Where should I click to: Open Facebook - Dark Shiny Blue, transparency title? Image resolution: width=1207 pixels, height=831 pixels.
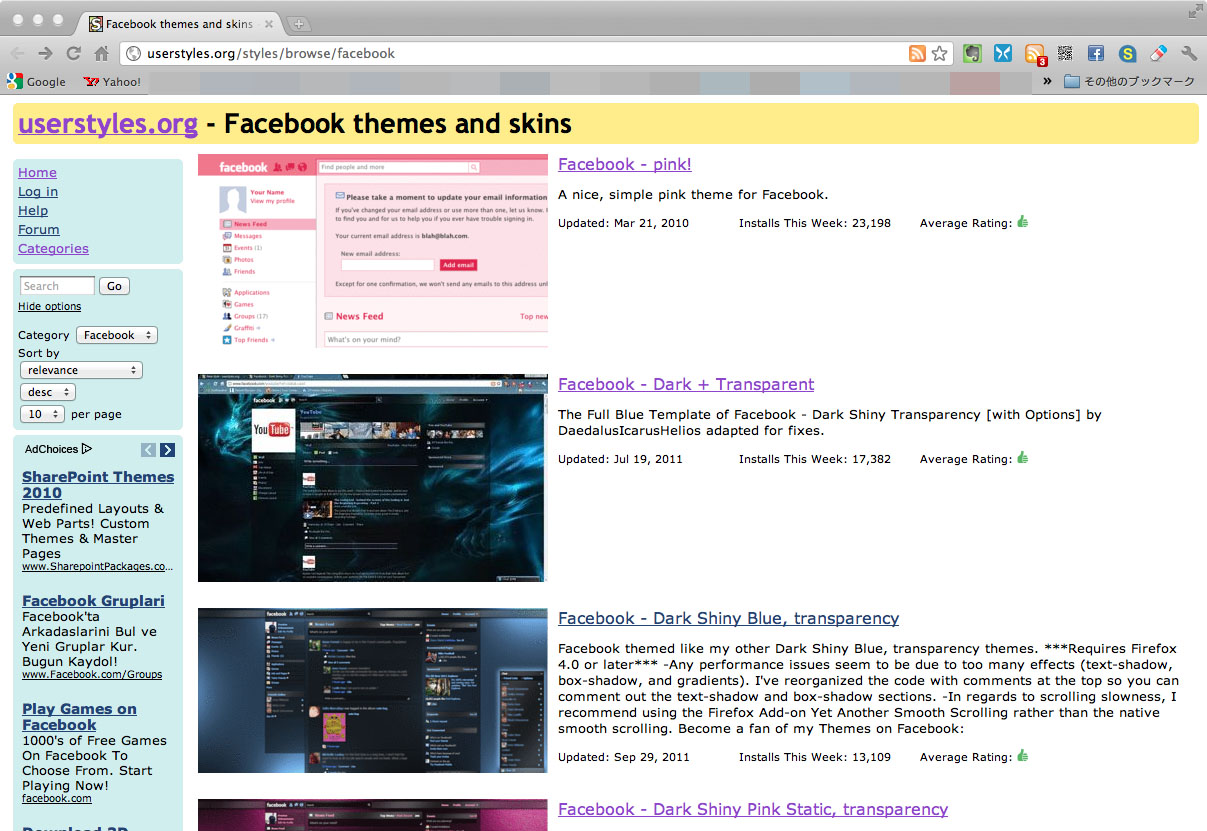point(728,618)
